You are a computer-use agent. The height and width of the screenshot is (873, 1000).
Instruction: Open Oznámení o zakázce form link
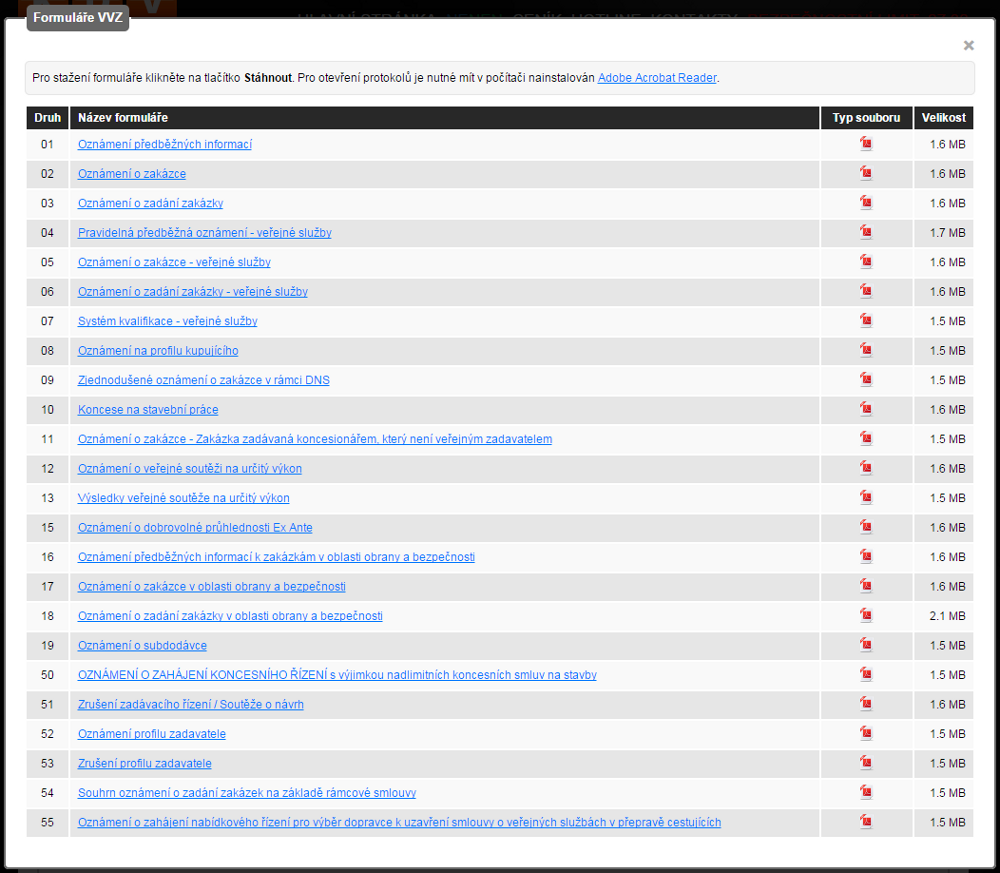coord(132,174)
